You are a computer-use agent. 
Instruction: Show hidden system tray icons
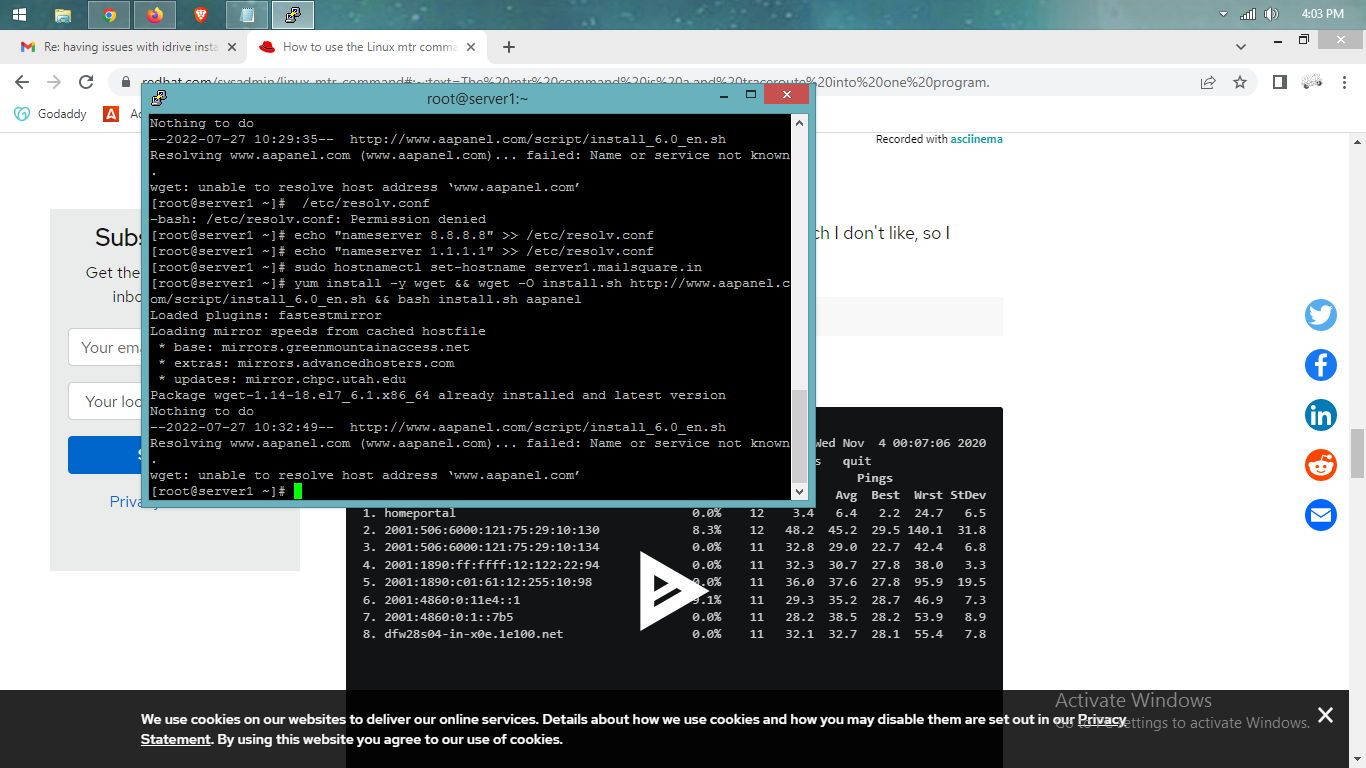1224,15
